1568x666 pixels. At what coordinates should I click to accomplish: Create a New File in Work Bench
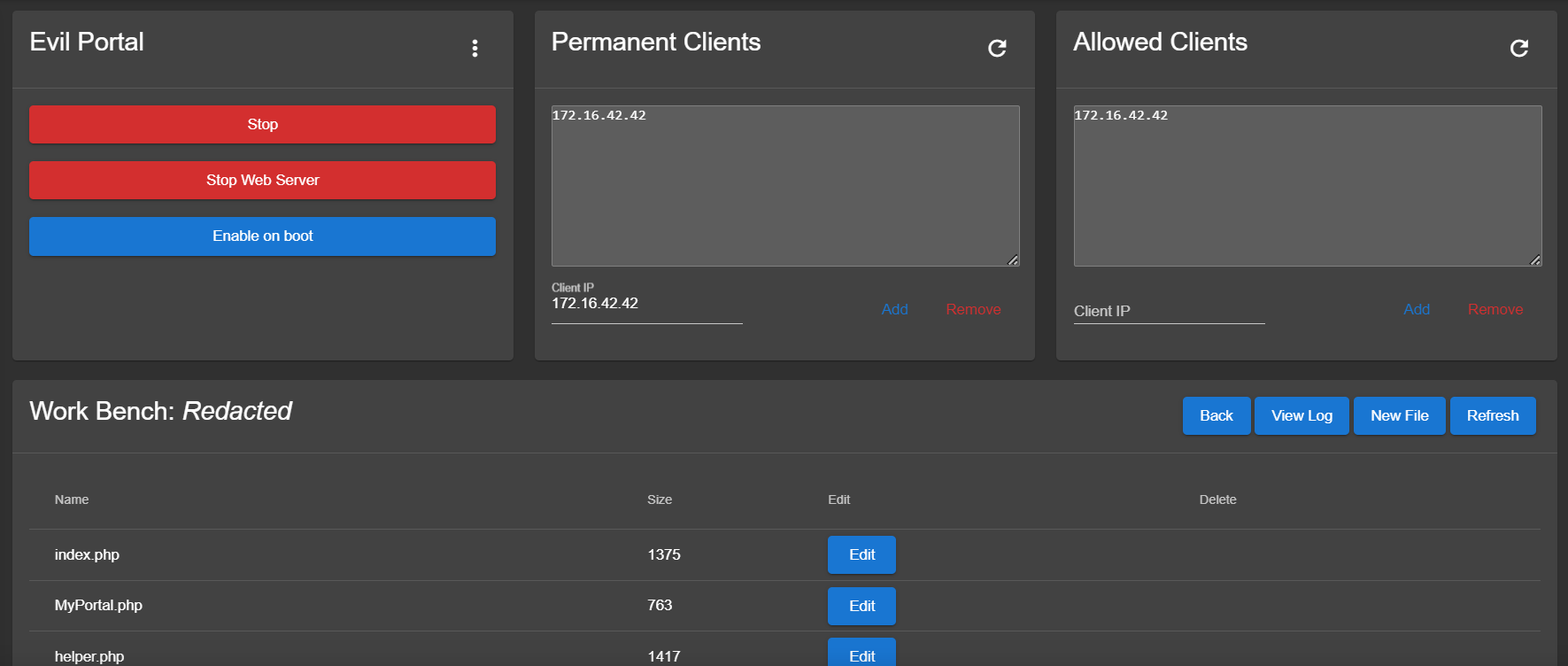coord(1399,416)
